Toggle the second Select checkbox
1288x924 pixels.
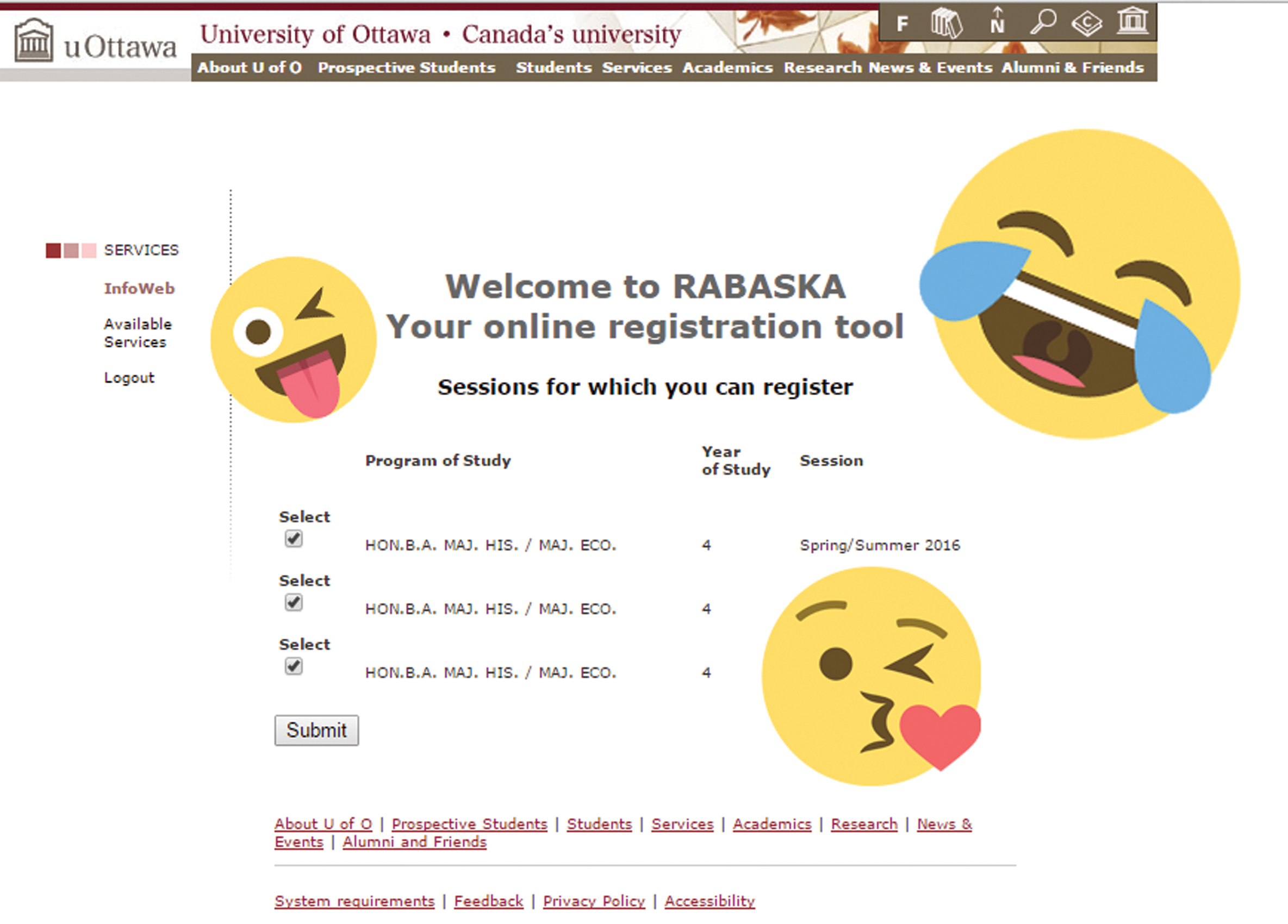pos(294,602)
